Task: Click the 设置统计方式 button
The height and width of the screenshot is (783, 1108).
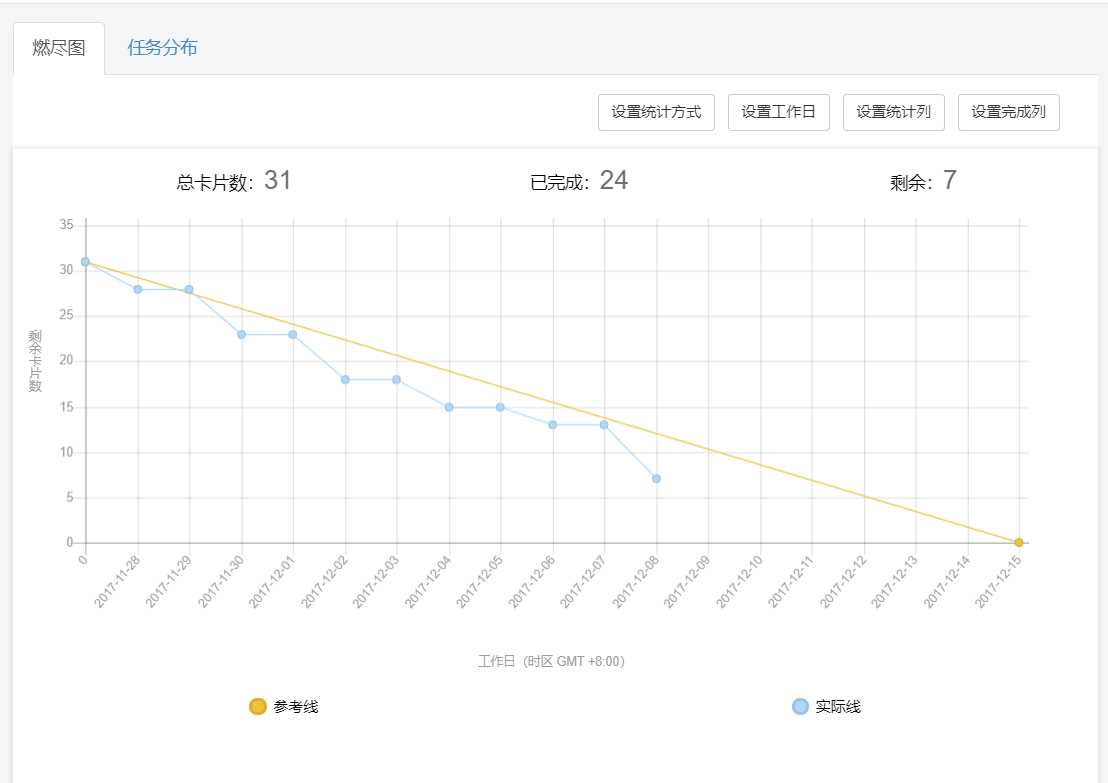Action: click(656, 112)
